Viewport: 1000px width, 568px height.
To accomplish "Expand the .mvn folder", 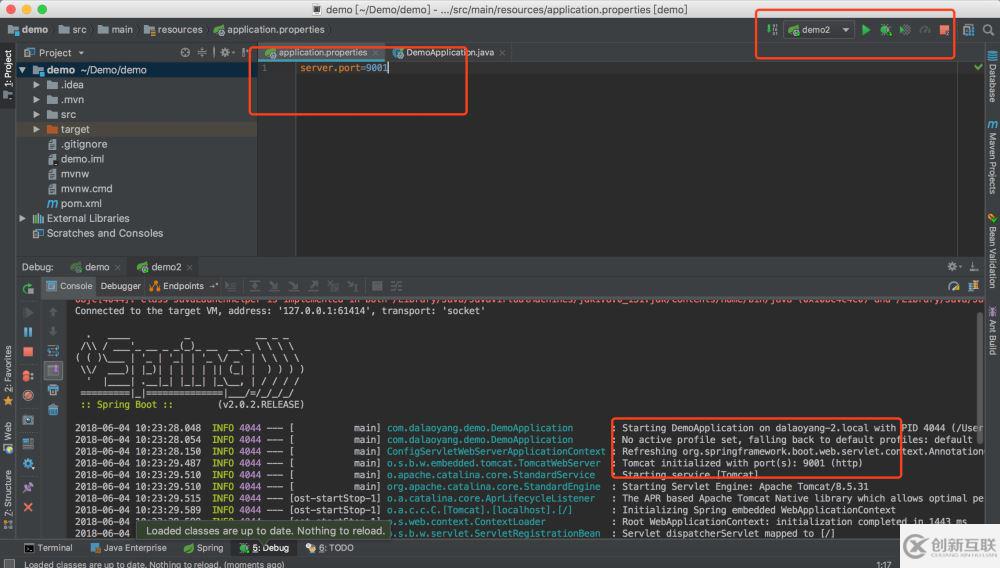I will (36, 99).
